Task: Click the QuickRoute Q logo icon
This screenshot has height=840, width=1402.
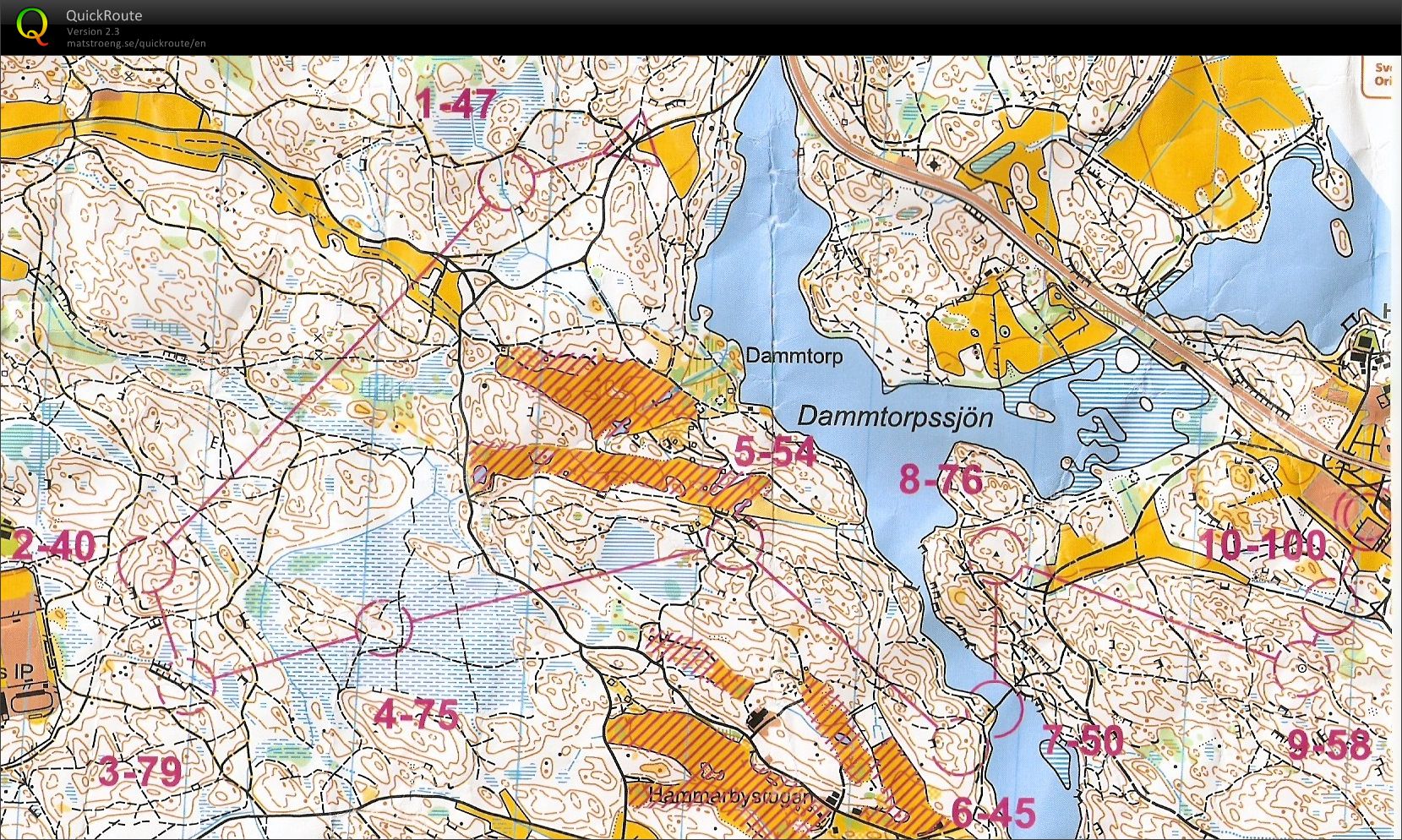Action: 33,25
